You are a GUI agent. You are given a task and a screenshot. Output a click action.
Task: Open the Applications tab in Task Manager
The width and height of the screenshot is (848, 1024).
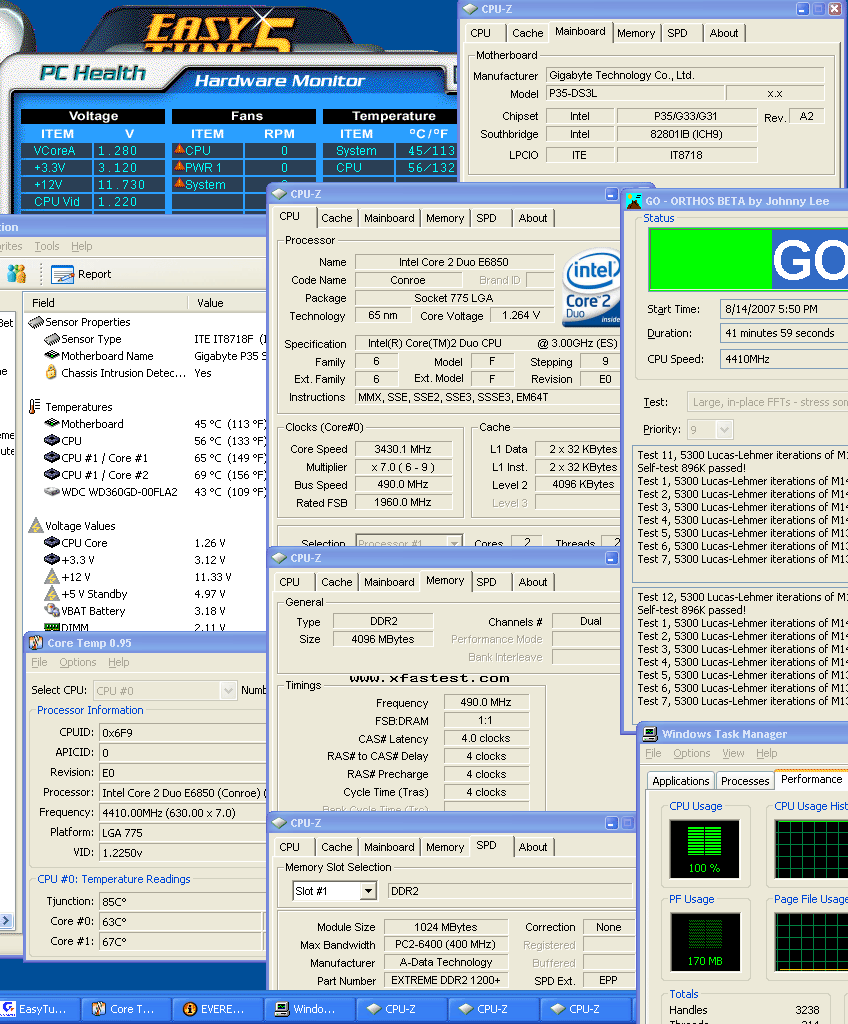(680, 781)
